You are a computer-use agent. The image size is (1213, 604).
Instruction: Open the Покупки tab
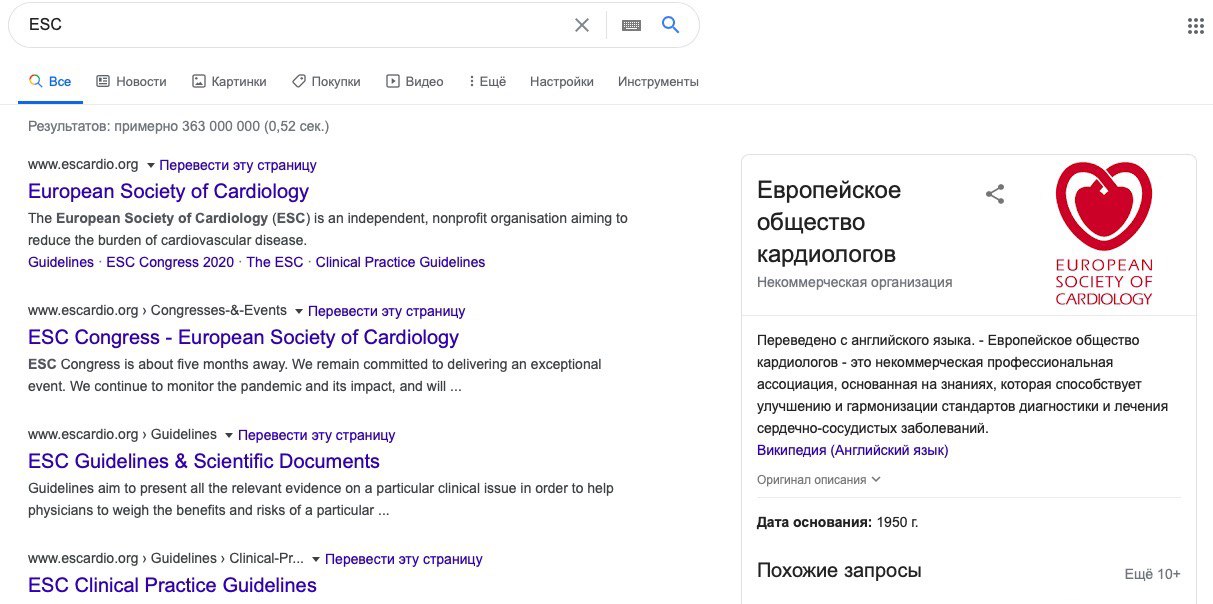click(x=326, y=81)
